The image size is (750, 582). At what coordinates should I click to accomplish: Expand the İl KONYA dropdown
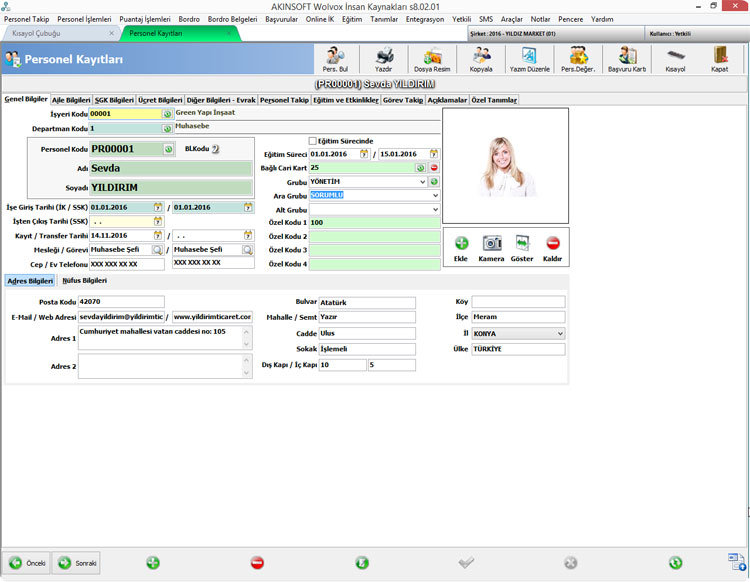tap(560, 334)
